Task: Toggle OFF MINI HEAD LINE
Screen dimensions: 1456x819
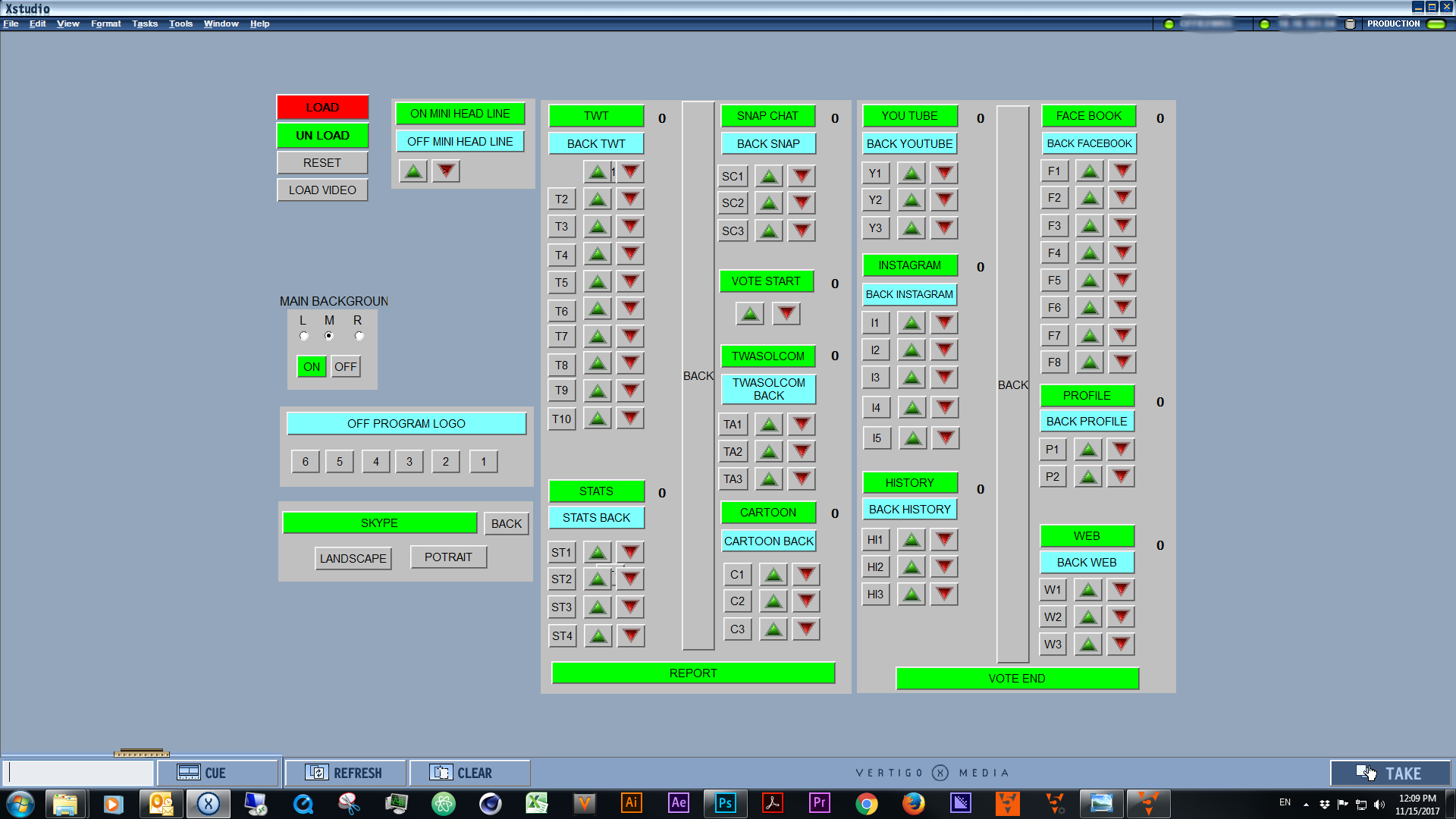Action: [460, 142]
